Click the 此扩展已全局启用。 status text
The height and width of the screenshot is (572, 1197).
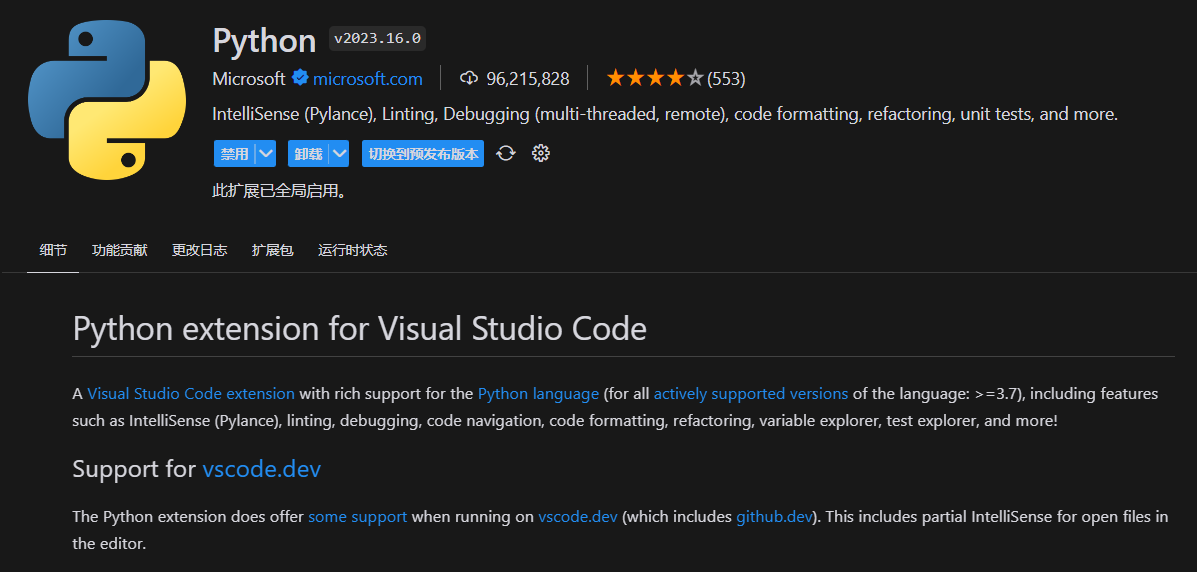[x=279, y=191]
